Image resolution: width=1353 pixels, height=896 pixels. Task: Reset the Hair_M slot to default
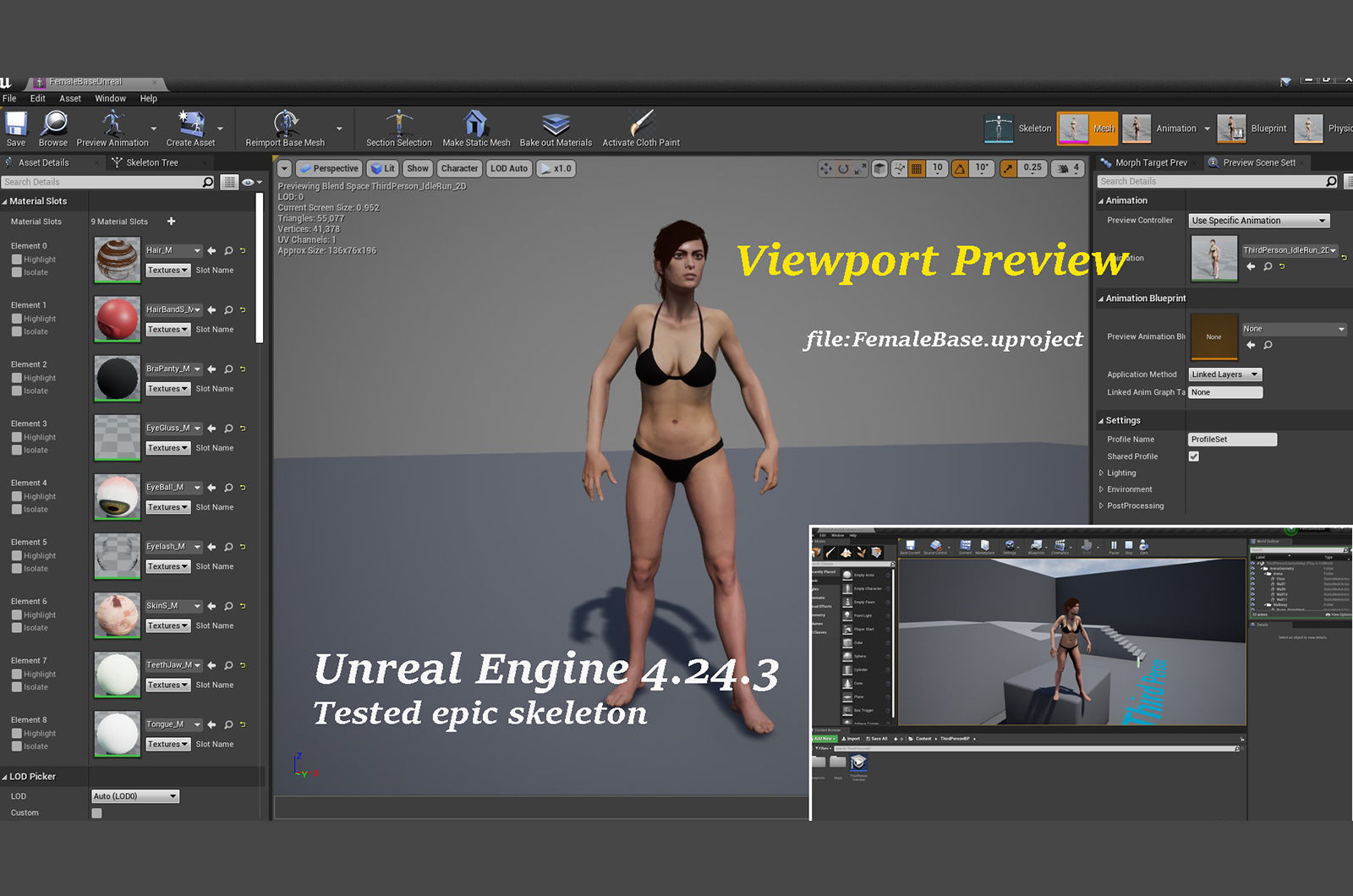243,251
